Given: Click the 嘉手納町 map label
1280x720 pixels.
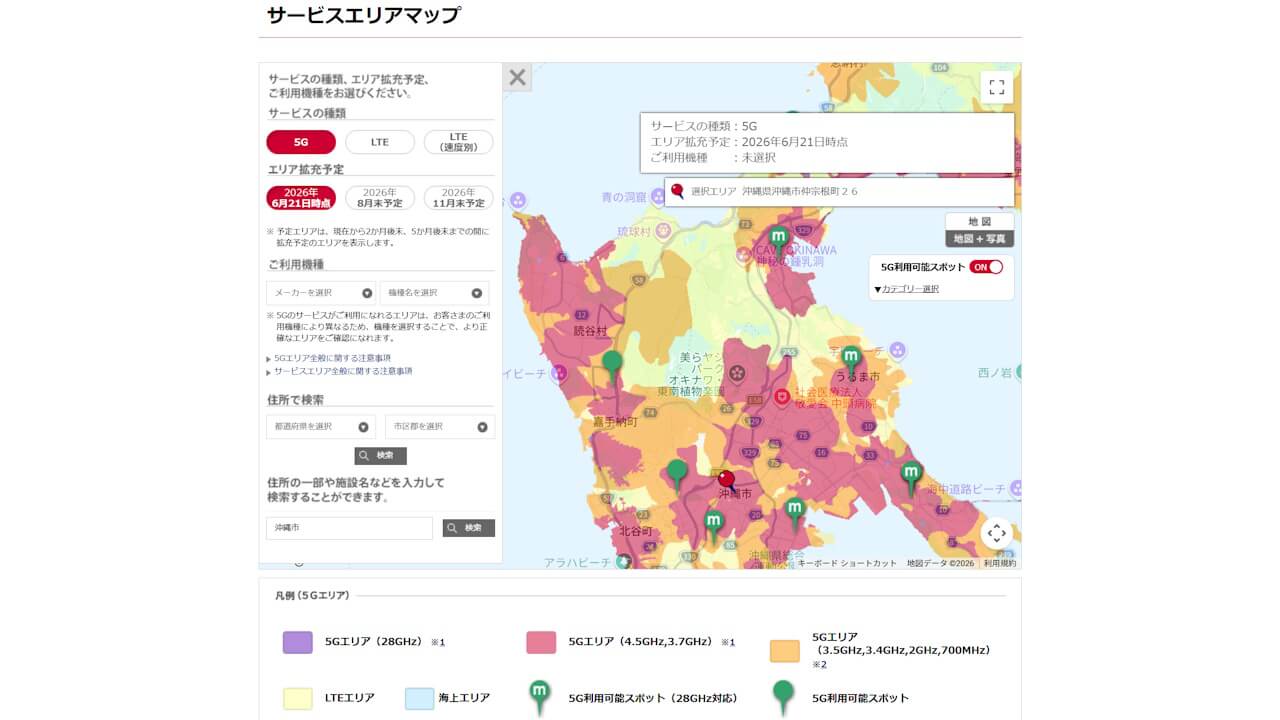Looking at the screenshot, I should click(x=615, y=423).
